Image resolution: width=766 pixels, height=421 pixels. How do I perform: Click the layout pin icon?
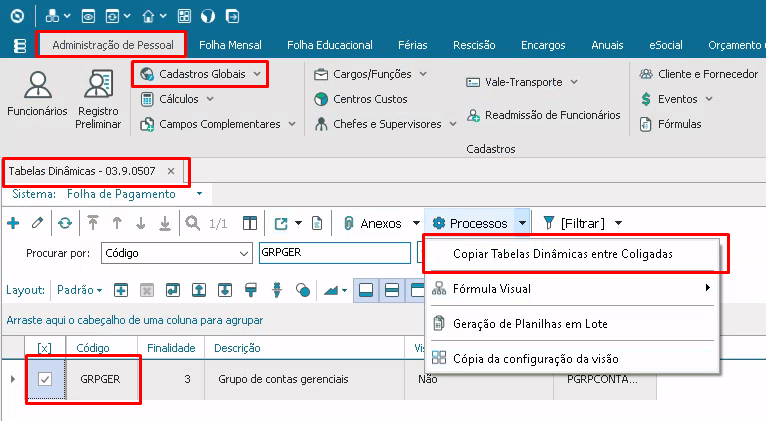pos(277,290)
